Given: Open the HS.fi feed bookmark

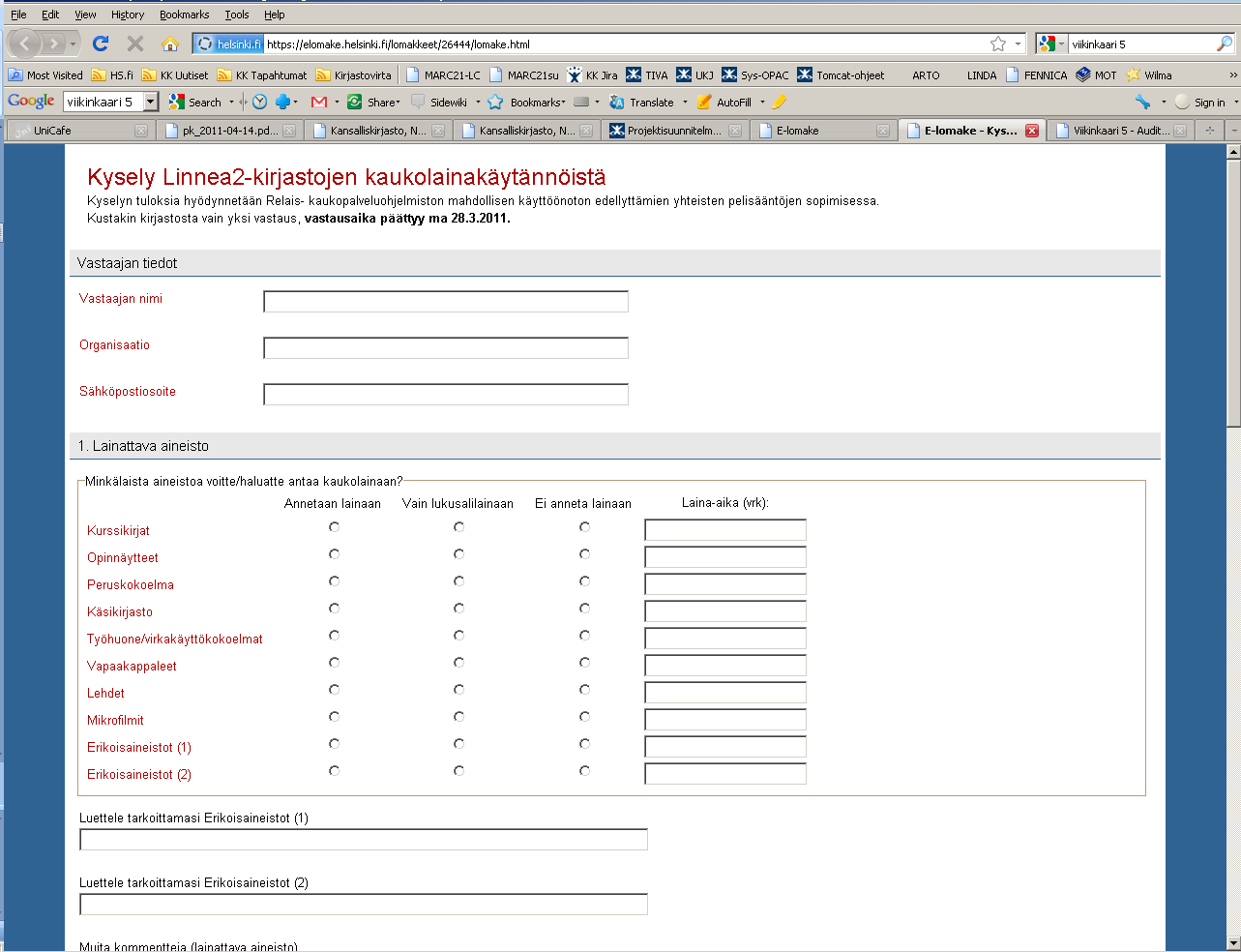Looking at the screenshot, I should click(x=112, y=74).
